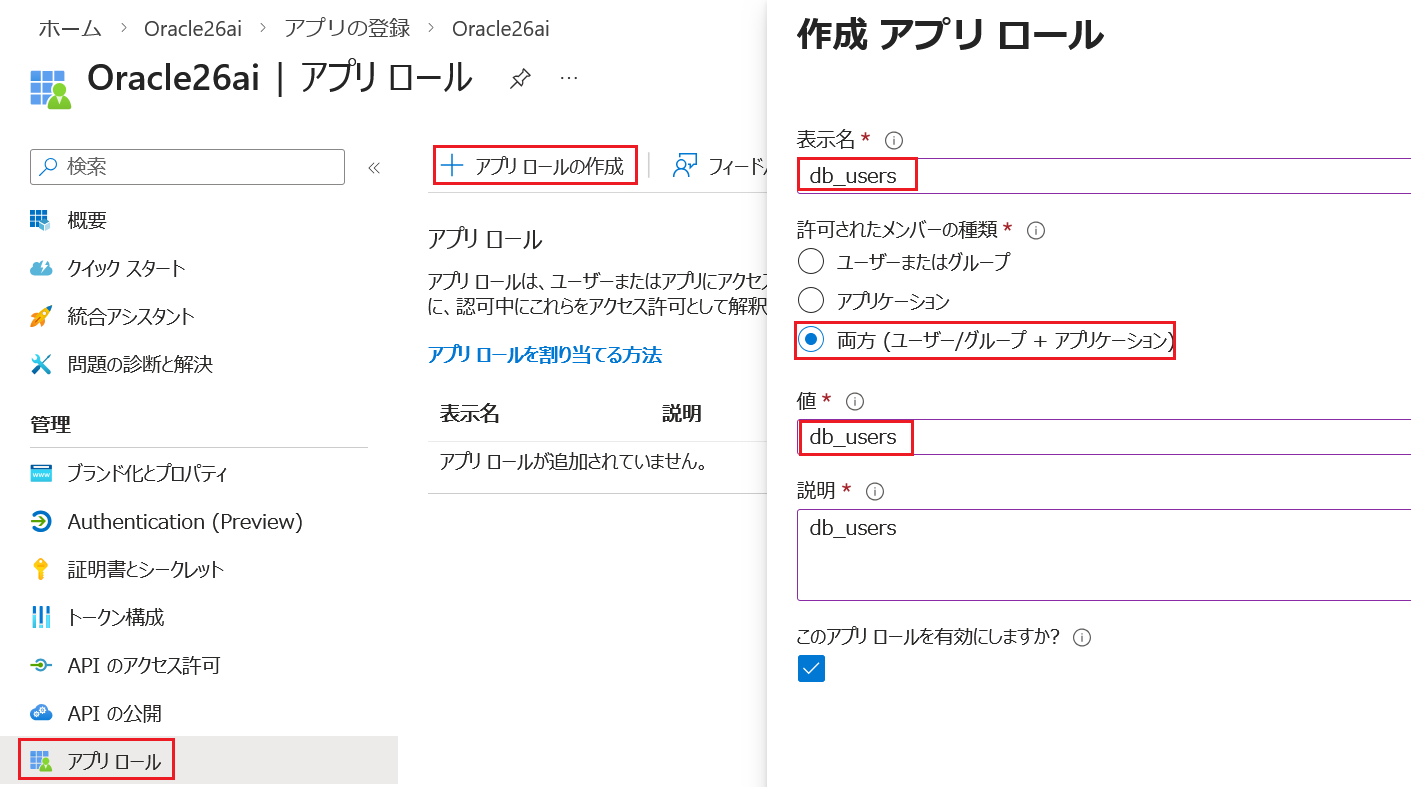Click the 表示名 column header

[469, 414]
